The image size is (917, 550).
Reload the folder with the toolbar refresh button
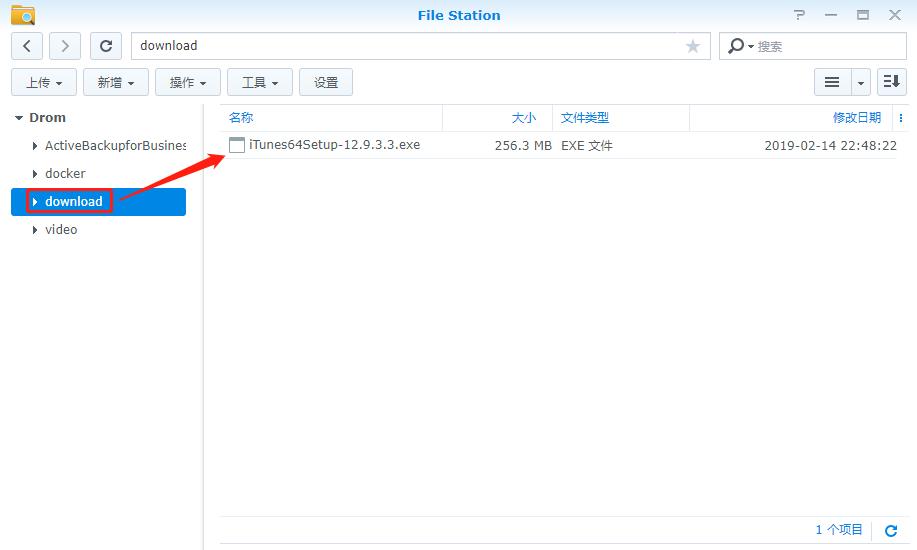[106, 46]
